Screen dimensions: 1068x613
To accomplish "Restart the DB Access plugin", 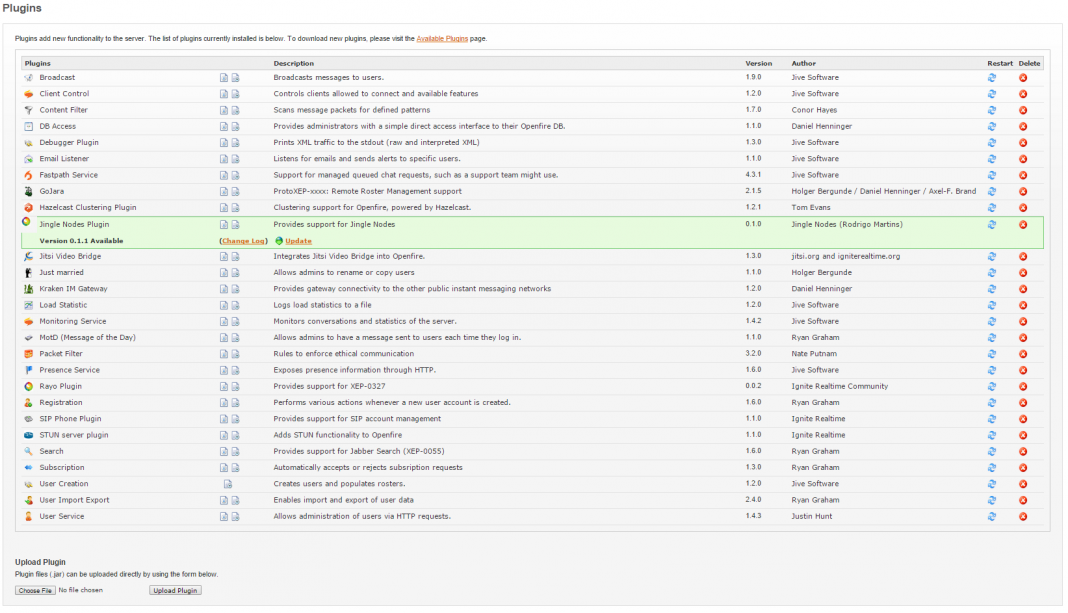I will click(992, 127).
